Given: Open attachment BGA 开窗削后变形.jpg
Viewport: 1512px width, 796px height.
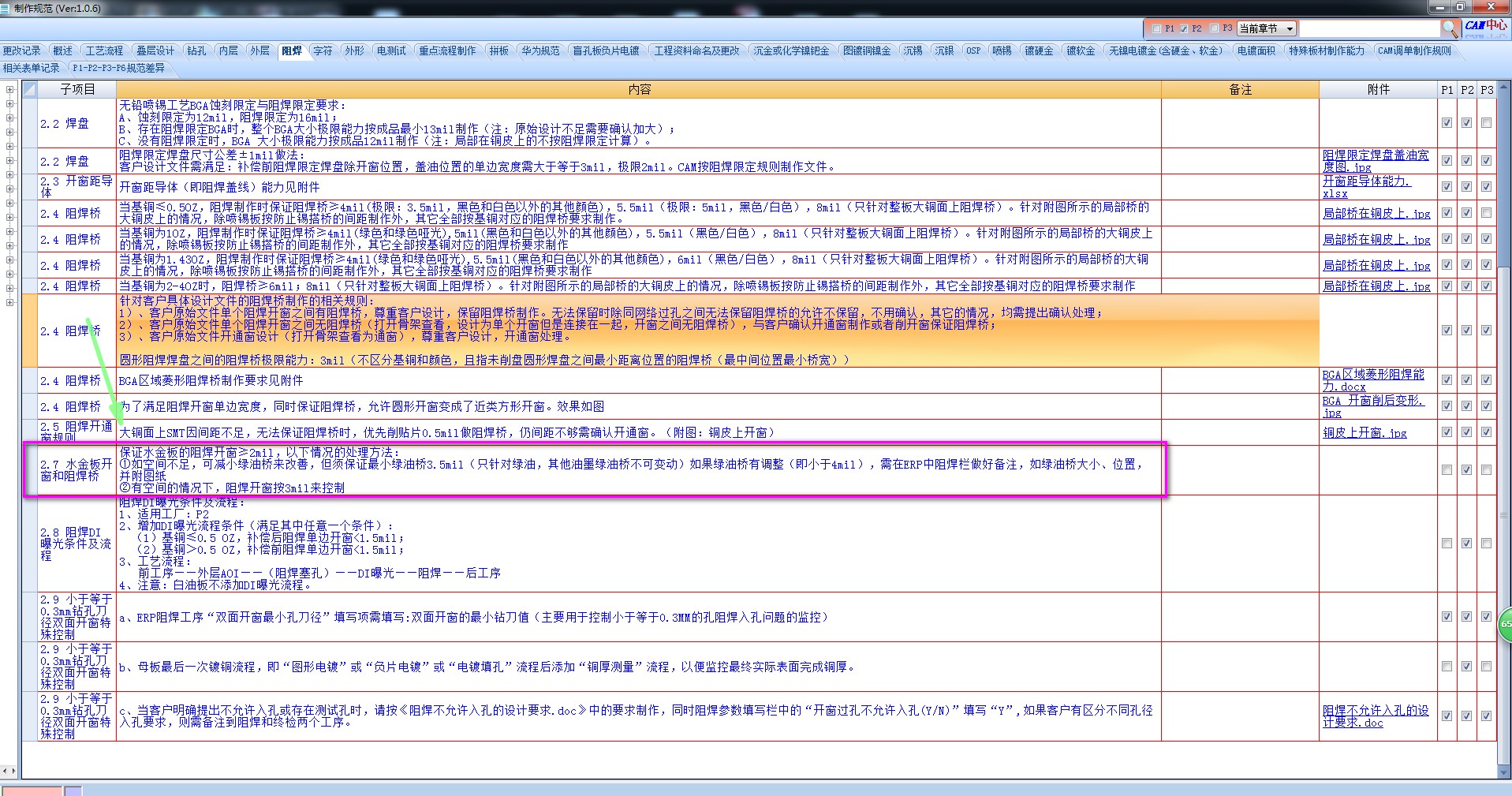Looking at the screenshot, I should click(x=1373, y=406).
